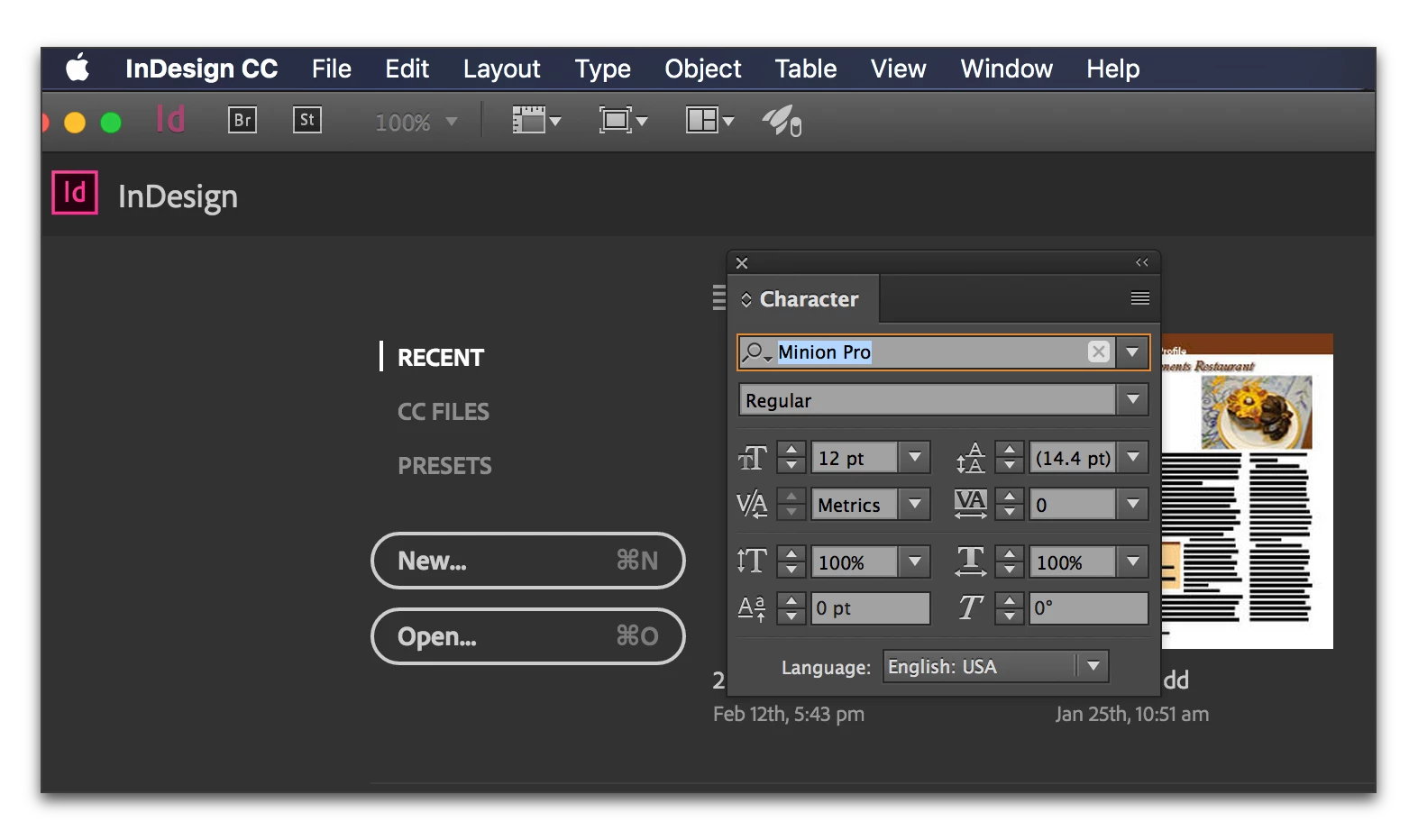
Task: Open the Arrange Documents toolbar menu
Action: (x=709, y=120)
